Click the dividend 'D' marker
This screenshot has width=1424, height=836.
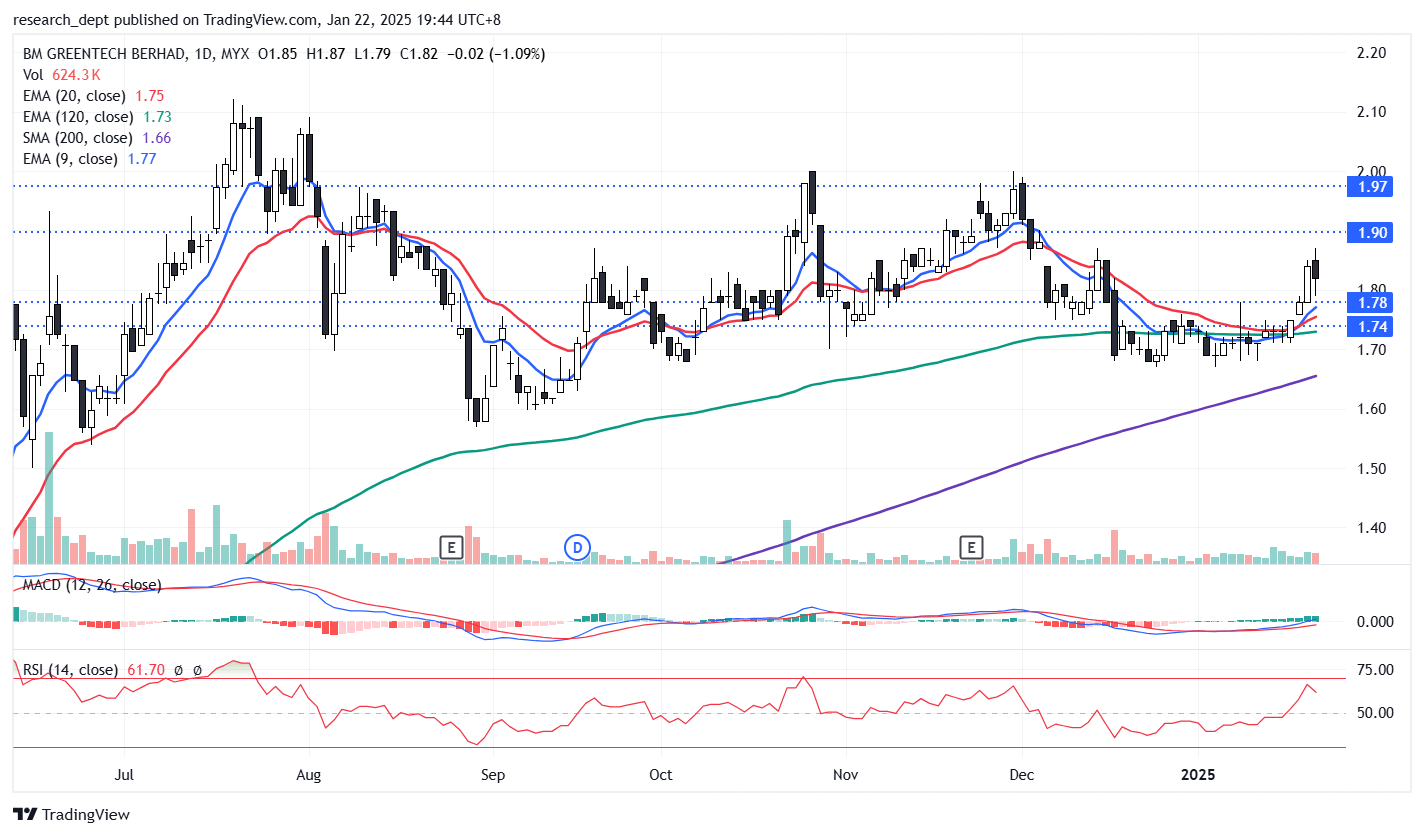pyautogui.click(x=576, y=547)
